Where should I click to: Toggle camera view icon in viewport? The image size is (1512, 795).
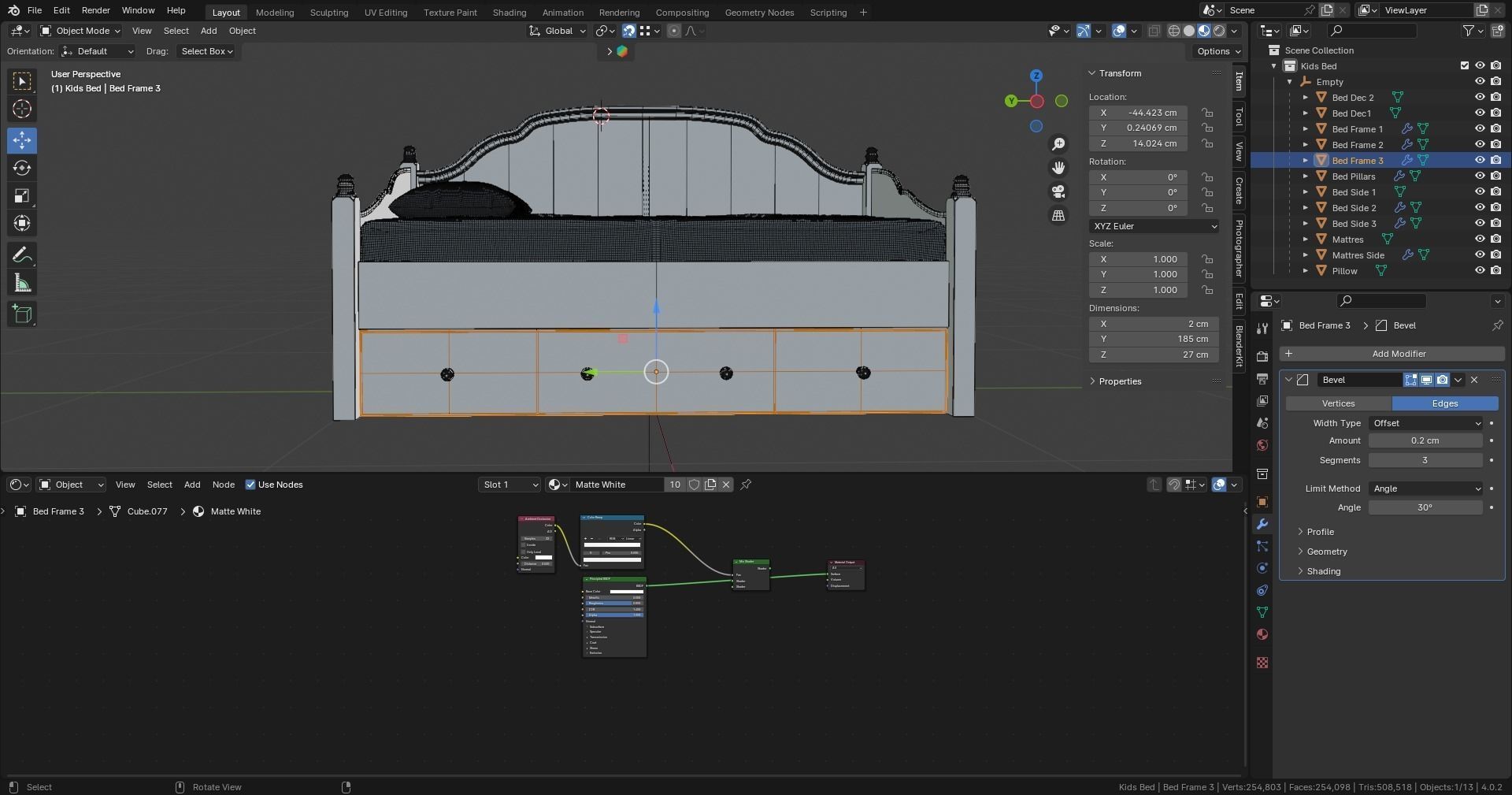tap(1058, 191)
